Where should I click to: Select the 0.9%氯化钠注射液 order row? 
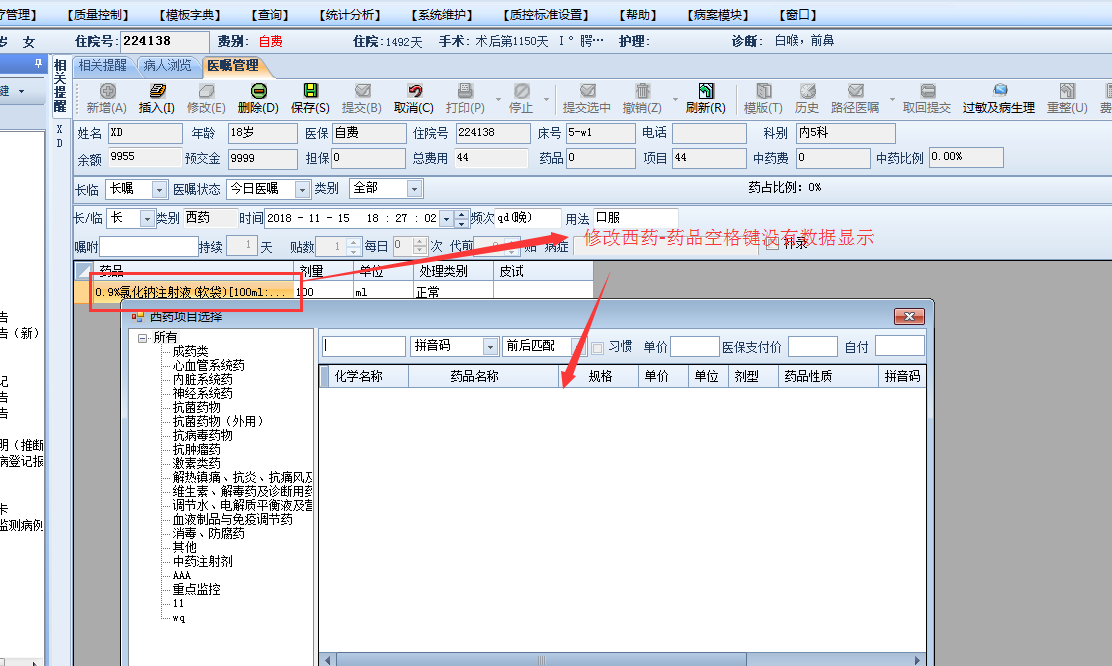click(333, 292)
